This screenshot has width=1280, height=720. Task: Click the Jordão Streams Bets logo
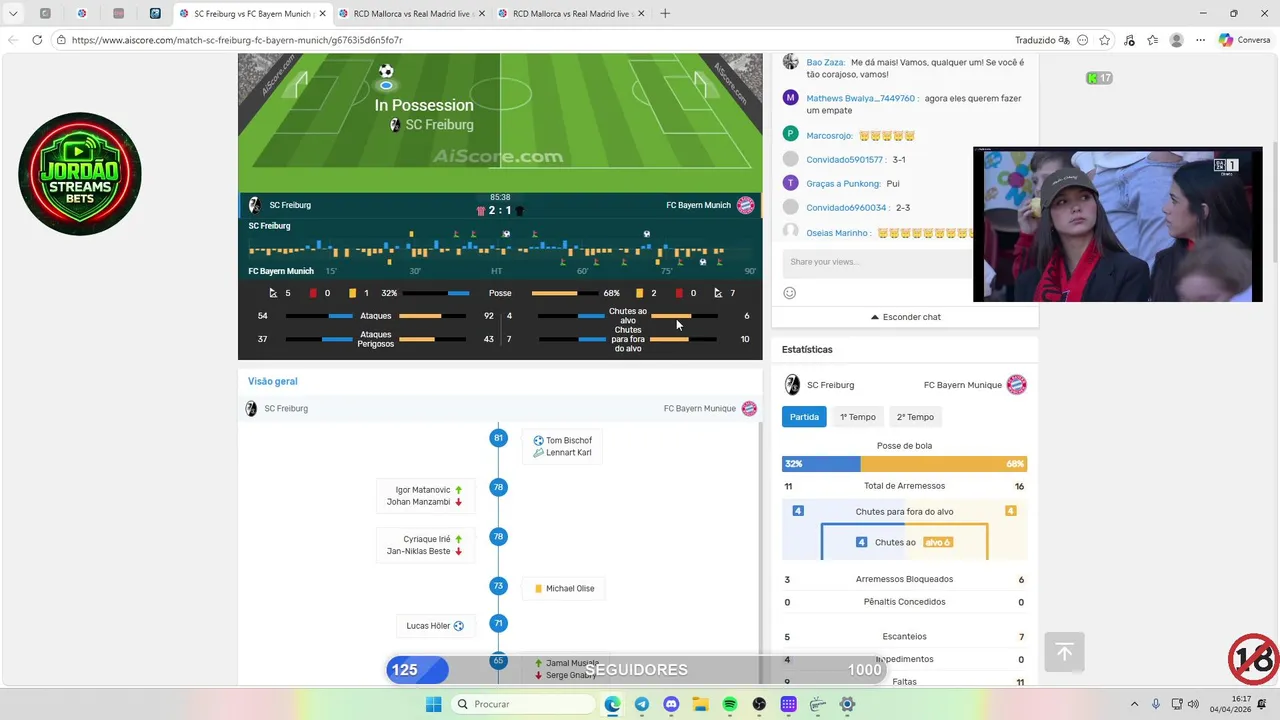coord(80,174)
